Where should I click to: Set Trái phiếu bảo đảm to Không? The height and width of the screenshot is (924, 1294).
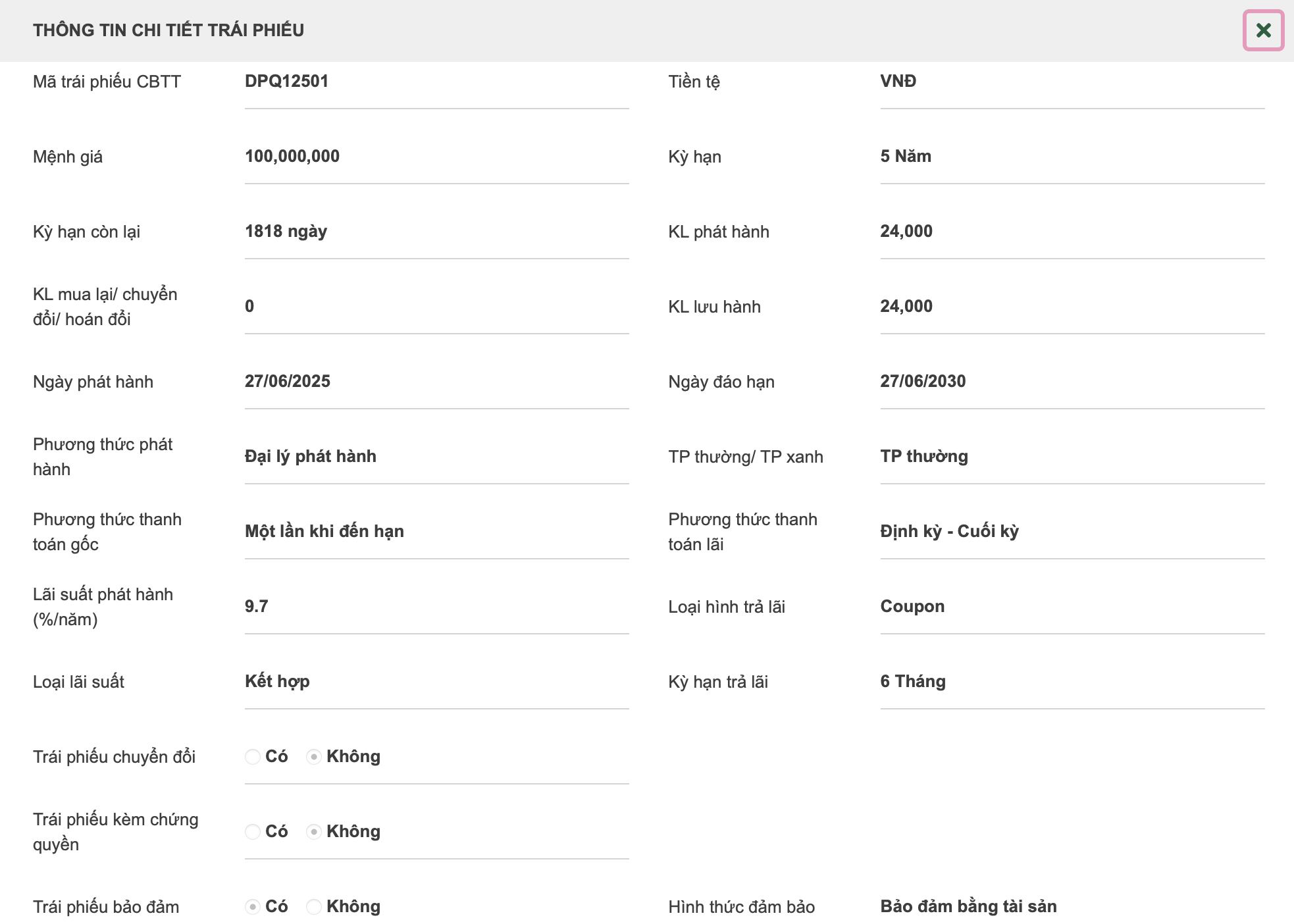pyautogui.click(x=314, y=907)
